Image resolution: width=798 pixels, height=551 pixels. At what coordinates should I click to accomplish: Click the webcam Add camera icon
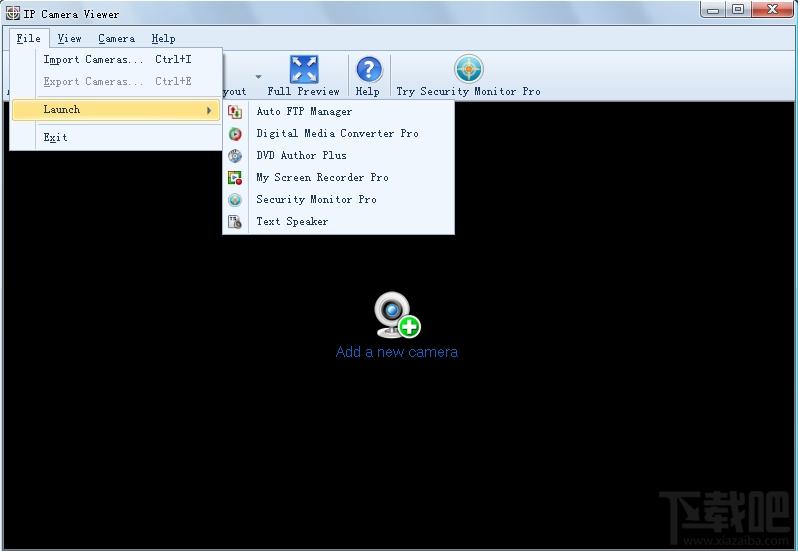(x=397, y=314)
